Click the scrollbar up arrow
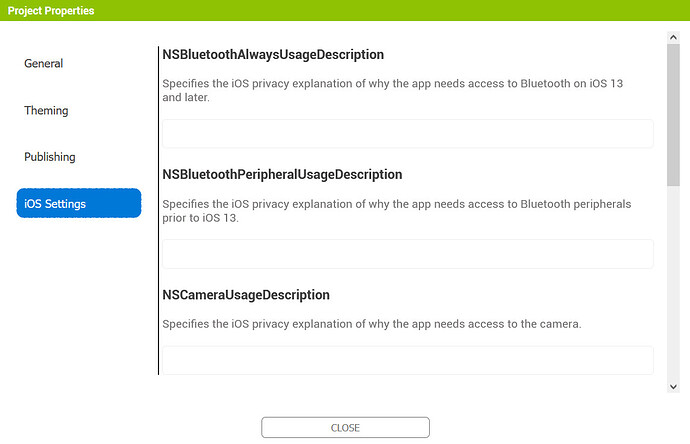 click(673, 37)
